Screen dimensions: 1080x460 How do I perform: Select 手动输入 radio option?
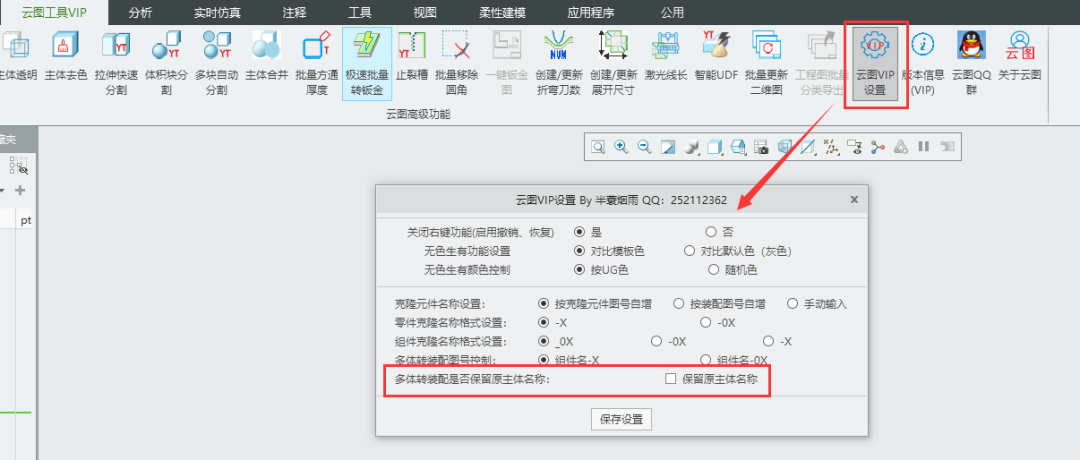pyautogui.click(x=792, y=304)
